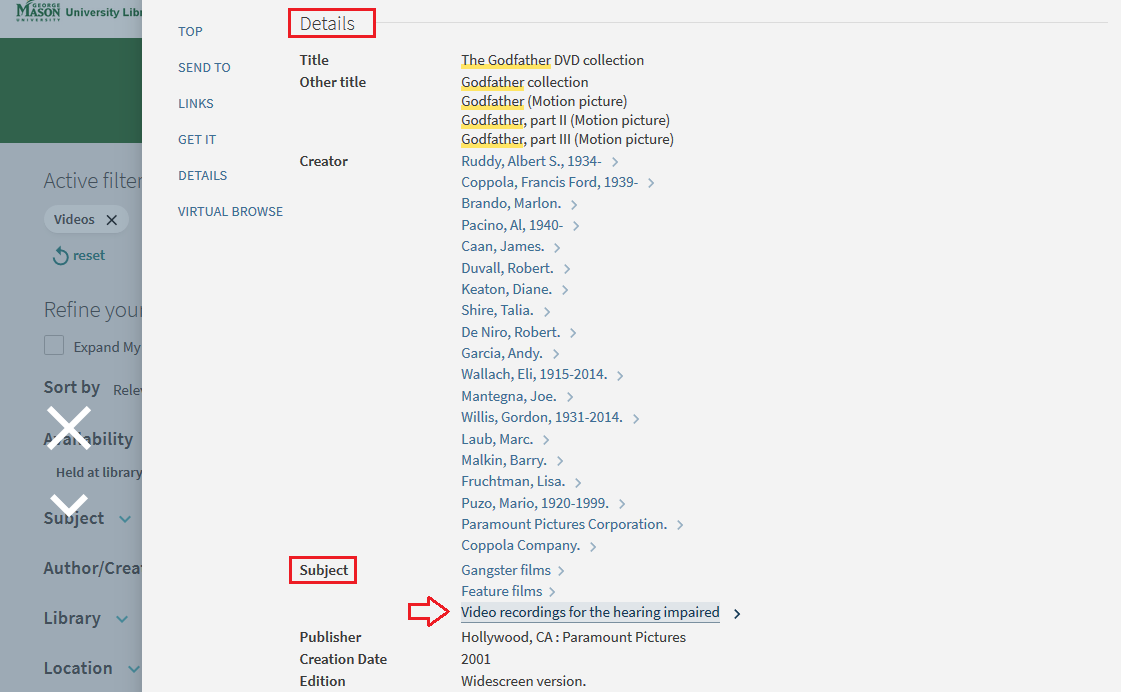Click chevron beside Coppola Company
1121x692 pixels.
(593, 547)
